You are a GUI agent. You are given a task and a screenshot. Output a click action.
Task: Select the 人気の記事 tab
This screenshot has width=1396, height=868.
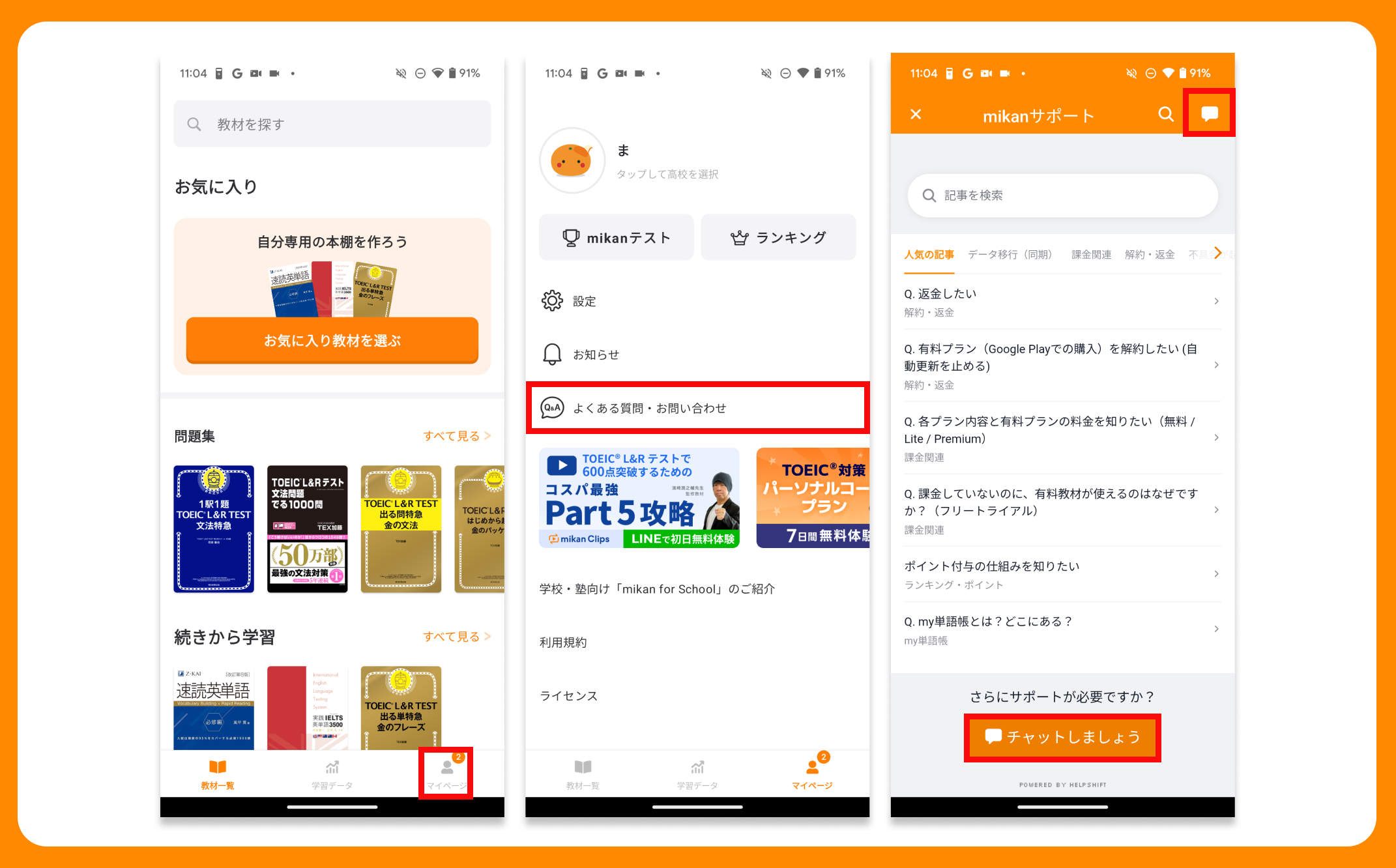click(x=929, y=255)
